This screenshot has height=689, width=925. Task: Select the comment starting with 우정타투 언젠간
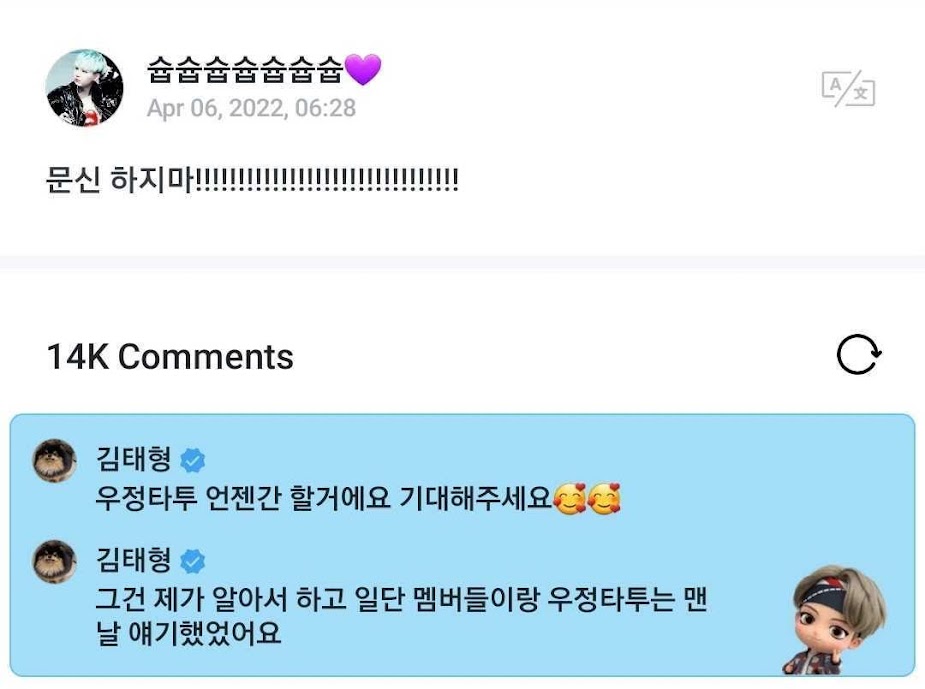click(x=357, y=498)
